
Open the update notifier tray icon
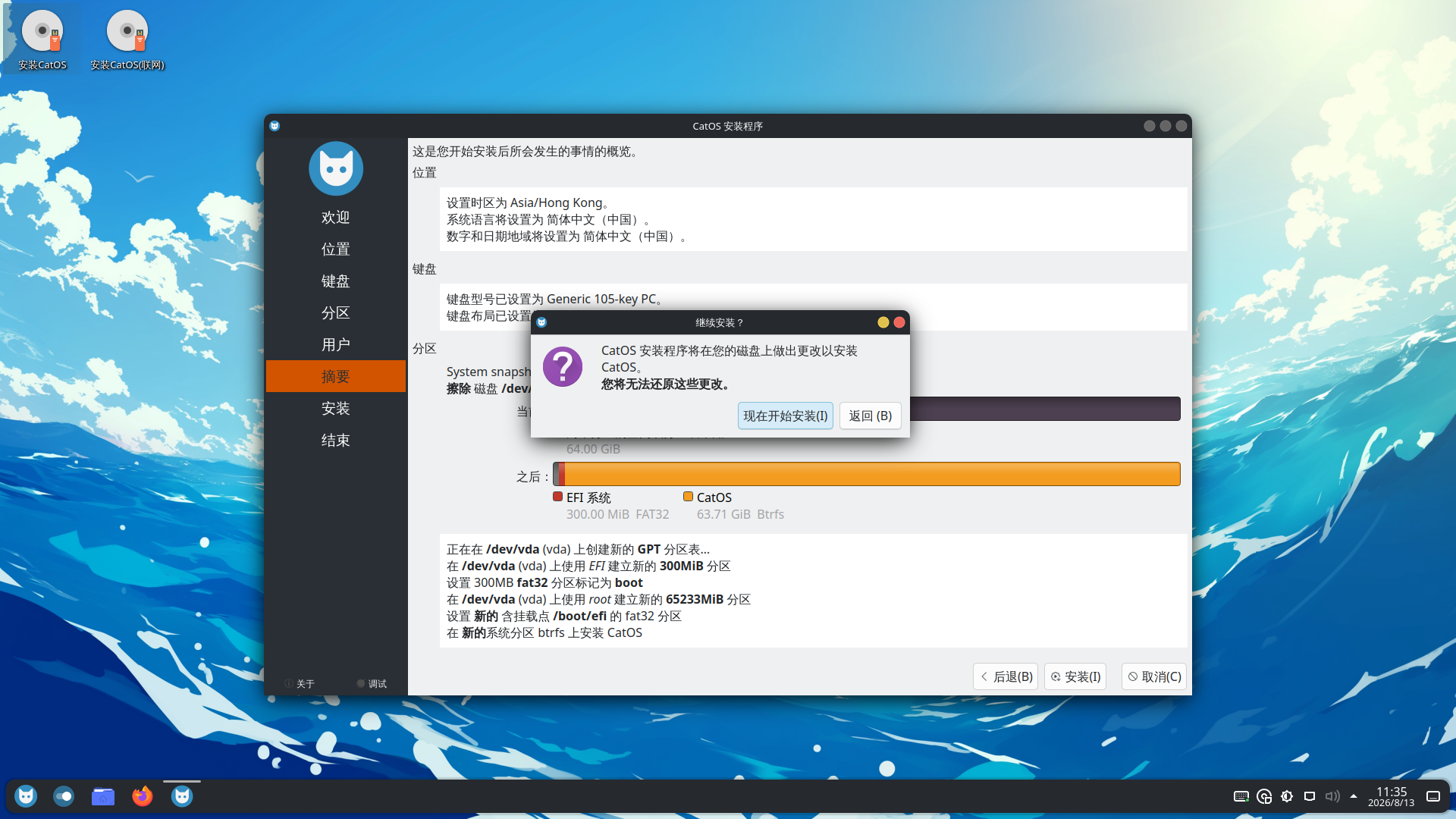pyautogui.click(x=1264, y=796)
